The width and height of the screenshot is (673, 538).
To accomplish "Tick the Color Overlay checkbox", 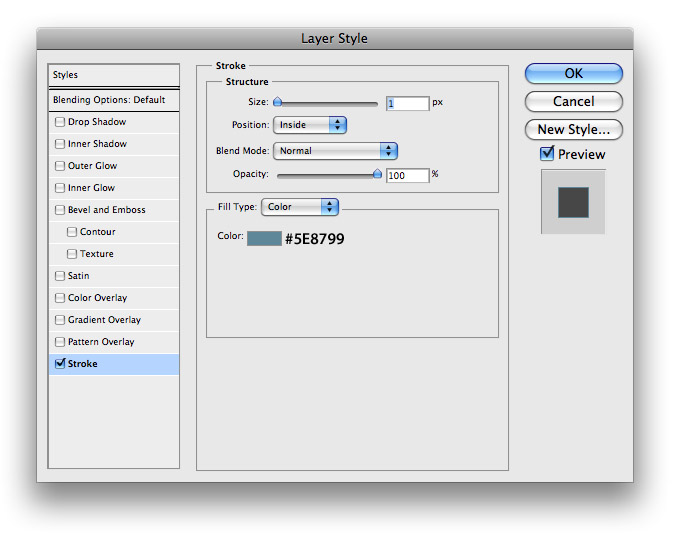I will (x=60, y=298).
